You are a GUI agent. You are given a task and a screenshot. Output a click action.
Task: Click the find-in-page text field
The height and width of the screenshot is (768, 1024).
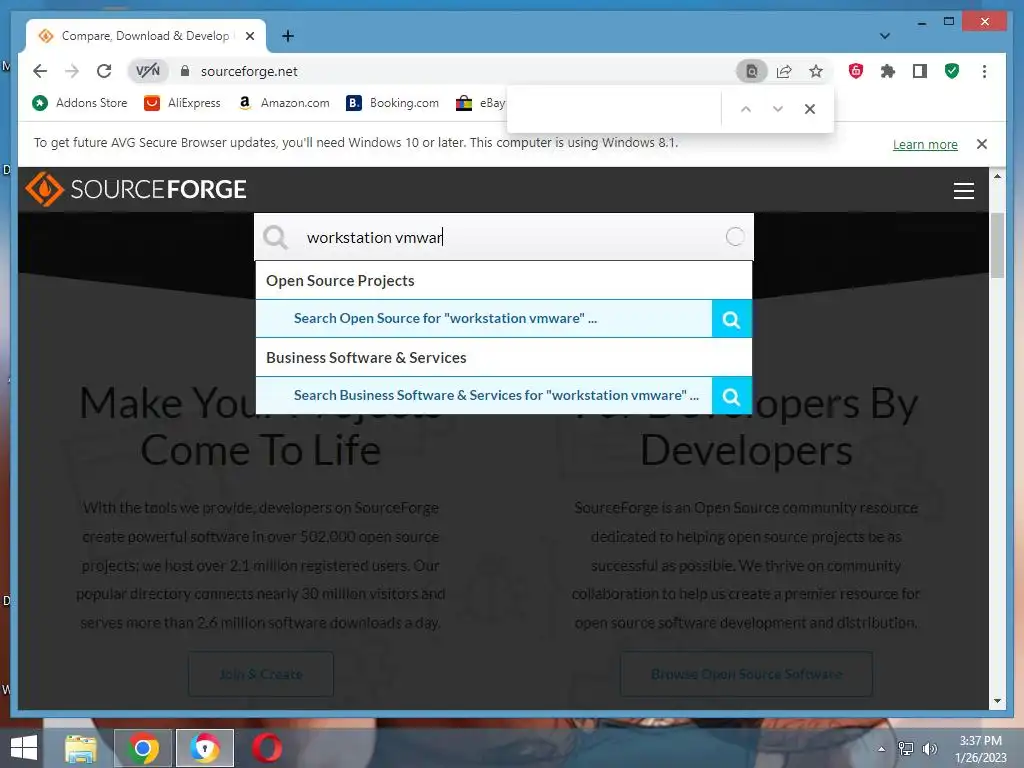(614, 108)
